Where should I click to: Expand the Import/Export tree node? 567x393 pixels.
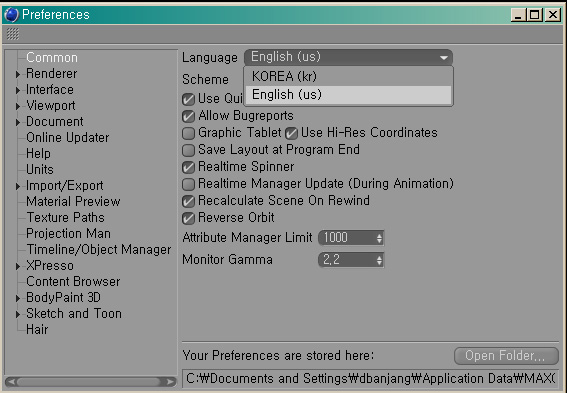coord(17,187)
